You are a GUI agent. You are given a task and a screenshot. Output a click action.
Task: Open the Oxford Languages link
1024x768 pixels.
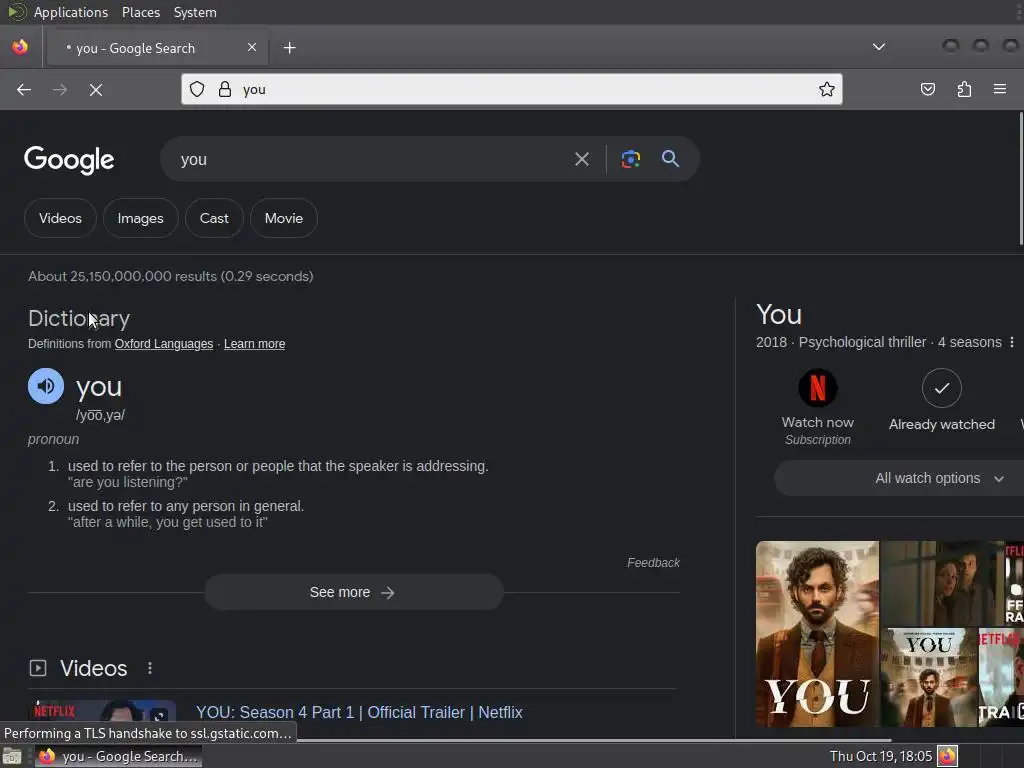[x=164, y=344]
